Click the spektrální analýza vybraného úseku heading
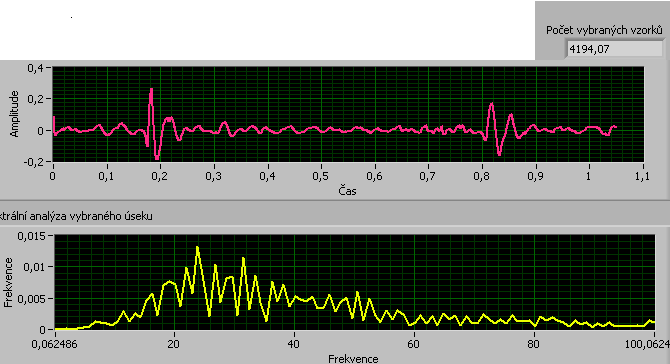Viewport: 670px width, 364px height. [76, 216]
